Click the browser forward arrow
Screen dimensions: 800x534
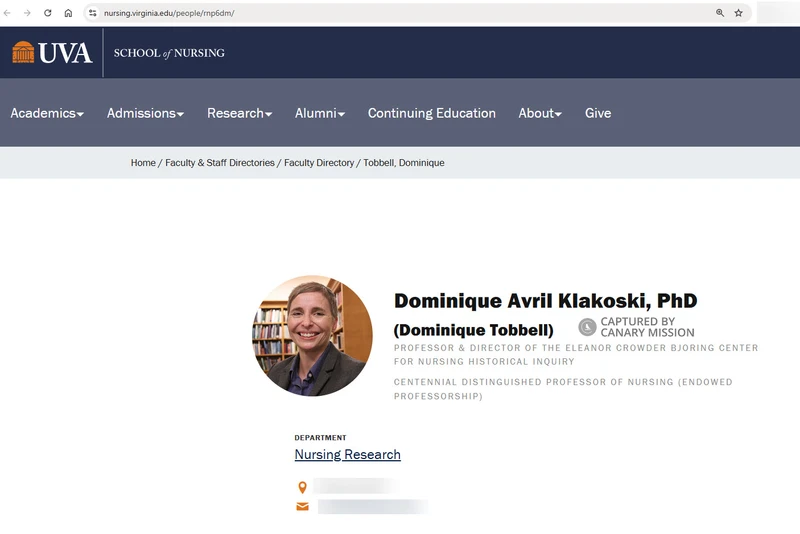coord(27,13)
